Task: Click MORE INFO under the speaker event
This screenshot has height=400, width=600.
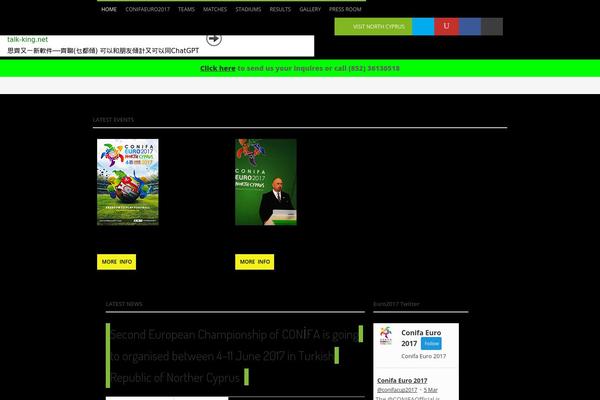Action: [254, 262]
